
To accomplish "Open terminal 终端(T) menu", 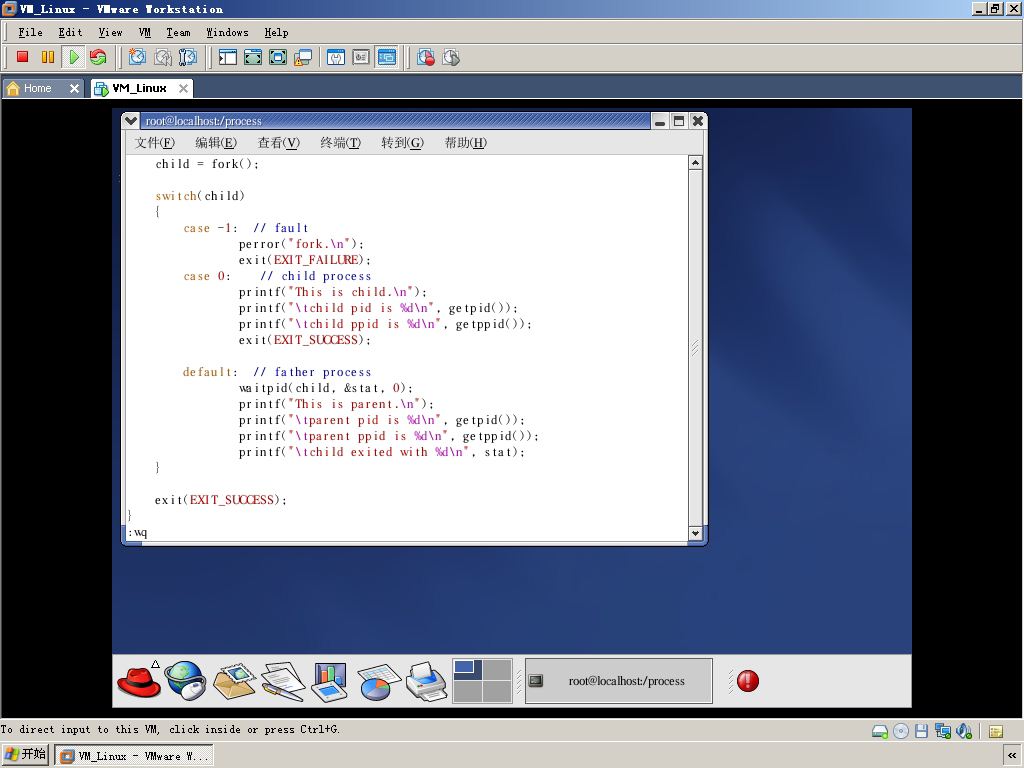I will click(x=340, y=142).
